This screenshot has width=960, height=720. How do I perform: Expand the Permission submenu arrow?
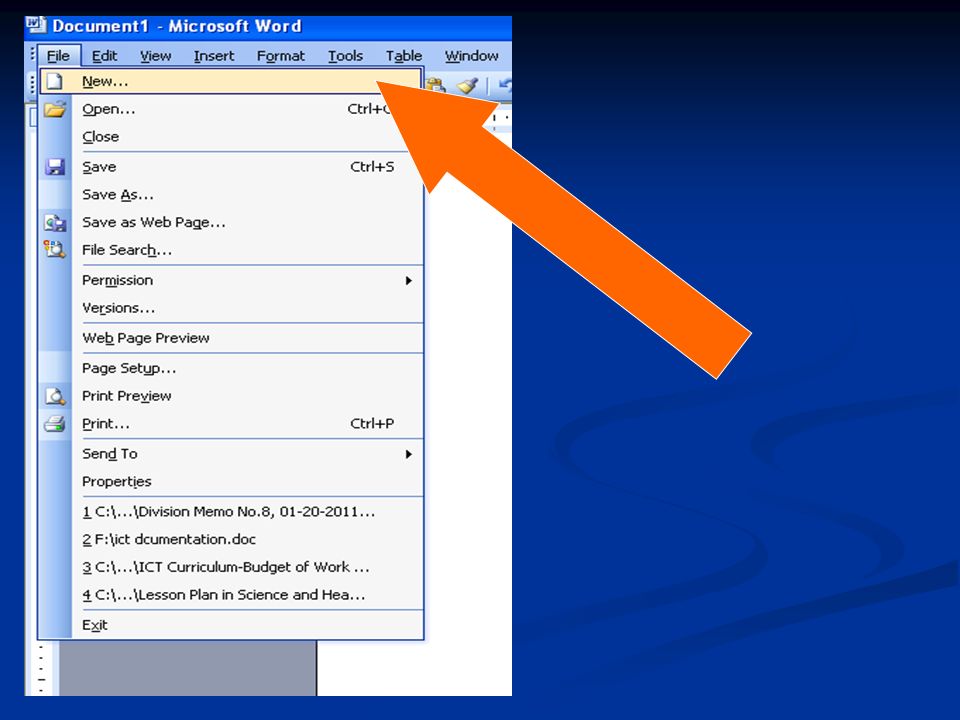pyautogui.click(x=408, y=280)
